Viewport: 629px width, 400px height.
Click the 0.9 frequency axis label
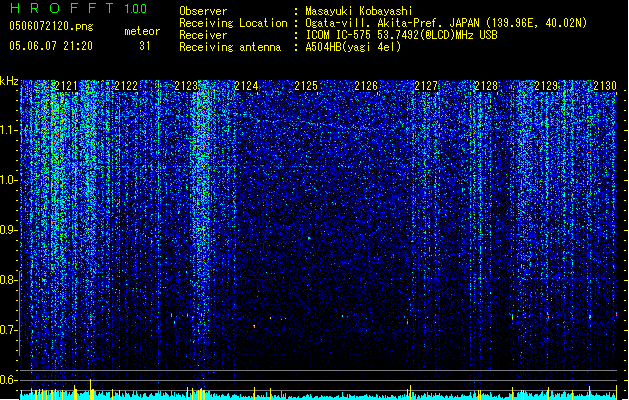[9, 230]
